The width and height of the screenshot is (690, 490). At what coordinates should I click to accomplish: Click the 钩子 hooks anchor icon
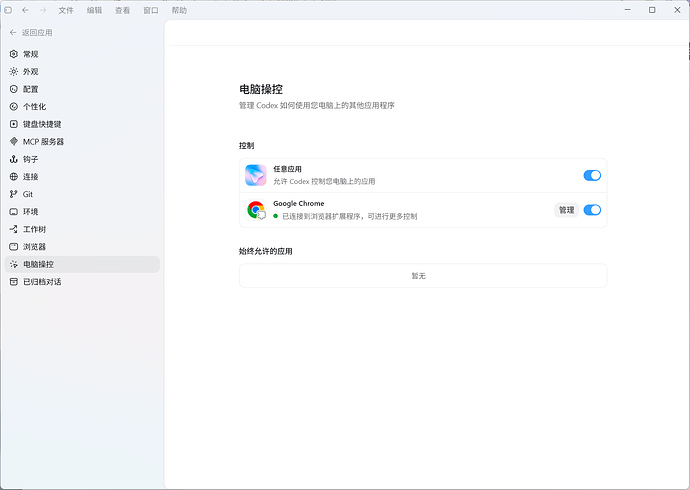click(14, 159)
